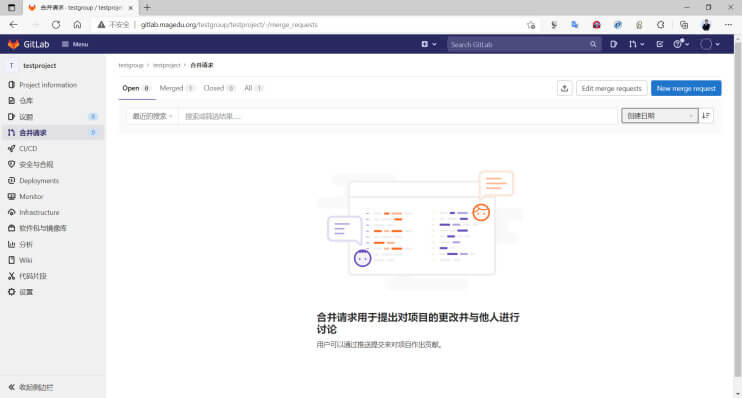742x398 pixels.
Task: Open Snippets (代码片段) in sidebar
Action: point(33,276)
